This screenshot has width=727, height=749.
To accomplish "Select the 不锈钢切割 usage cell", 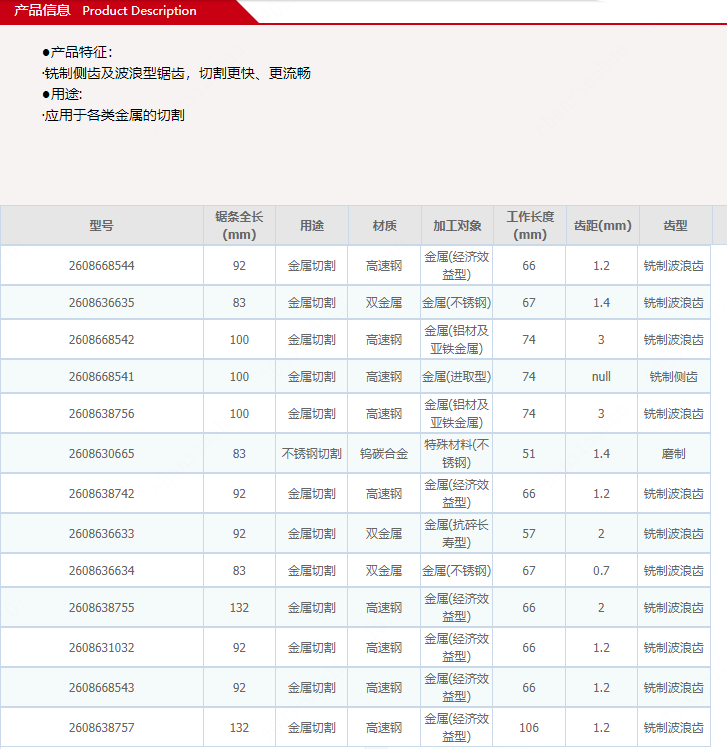I will point(312,454).
